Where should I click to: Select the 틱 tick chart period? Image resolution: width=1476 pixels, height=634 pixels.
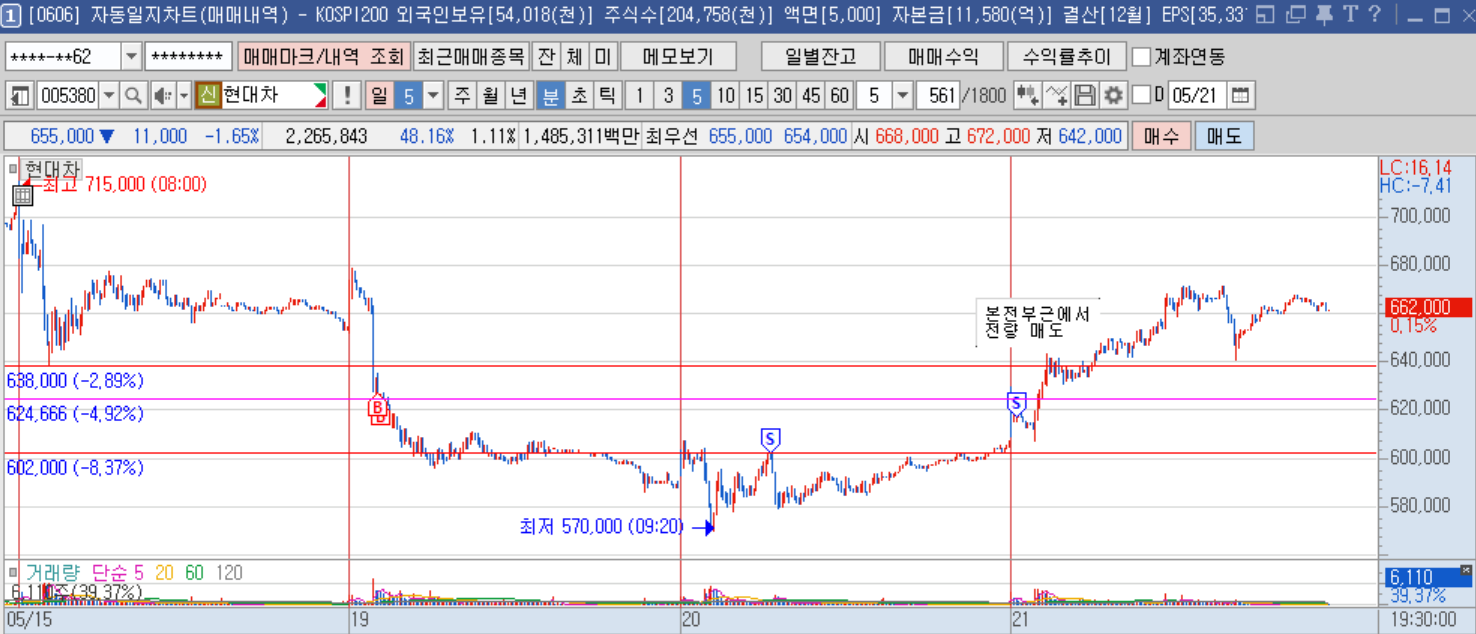pos(606,96)
